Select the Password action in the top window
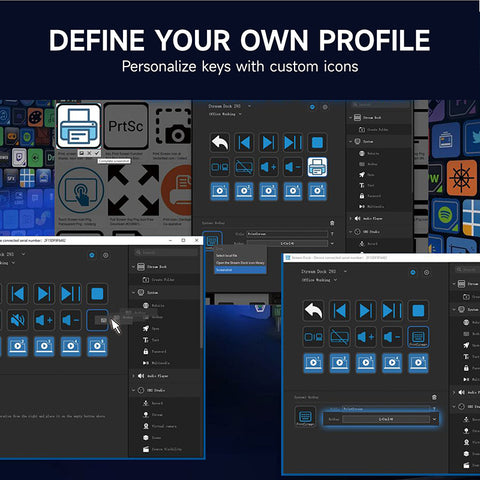The height and width of the screenshot is (480, 480). pos(370,196)
